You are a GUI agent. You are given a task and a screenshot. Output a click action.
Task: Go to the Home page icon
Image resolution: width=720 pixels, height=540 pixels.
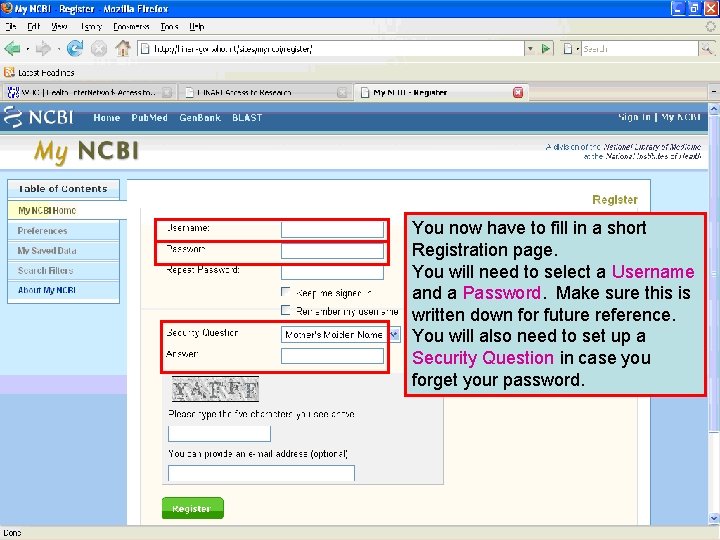tap(123, 48)
